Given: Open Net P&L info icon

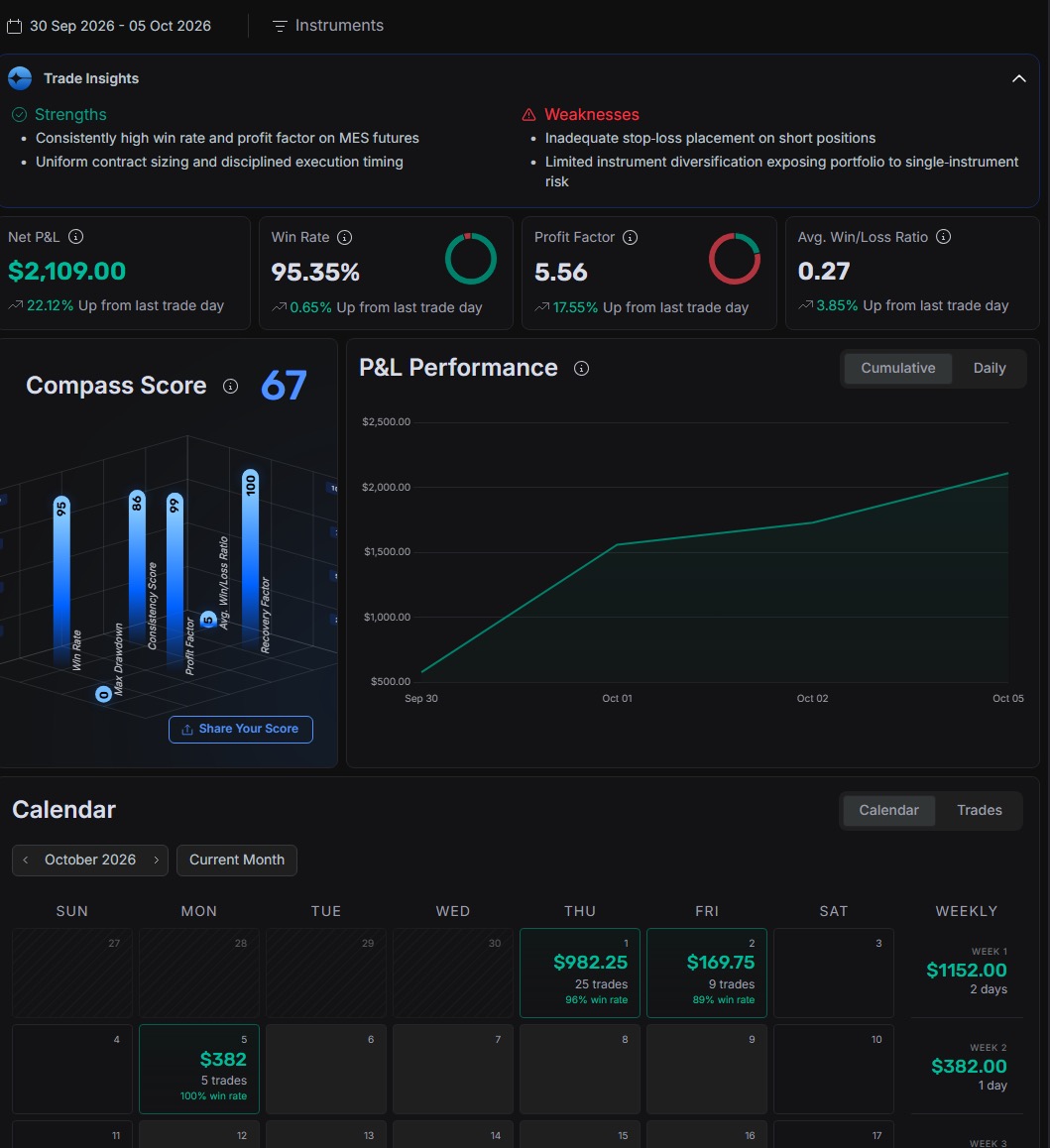Looking at the screenshot, I should pyautogui.click(x=75, y=237).
